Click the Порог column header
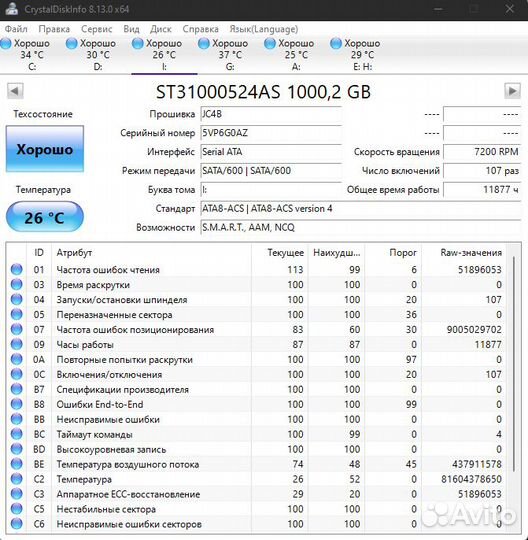Screen dimensions: 528x540 (393, 253)
